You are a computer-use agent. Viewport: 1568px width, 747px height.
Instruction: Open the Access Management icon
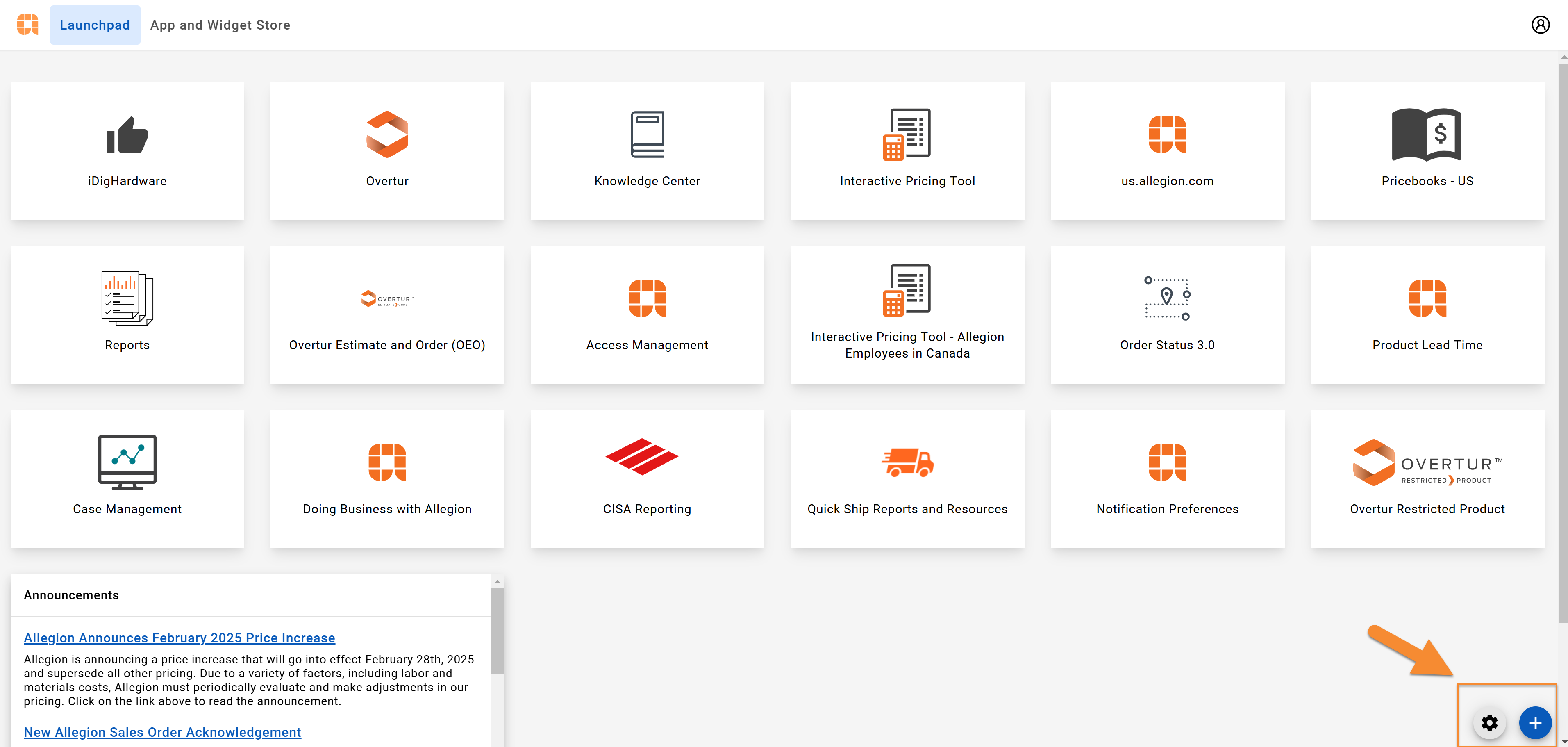647,298
